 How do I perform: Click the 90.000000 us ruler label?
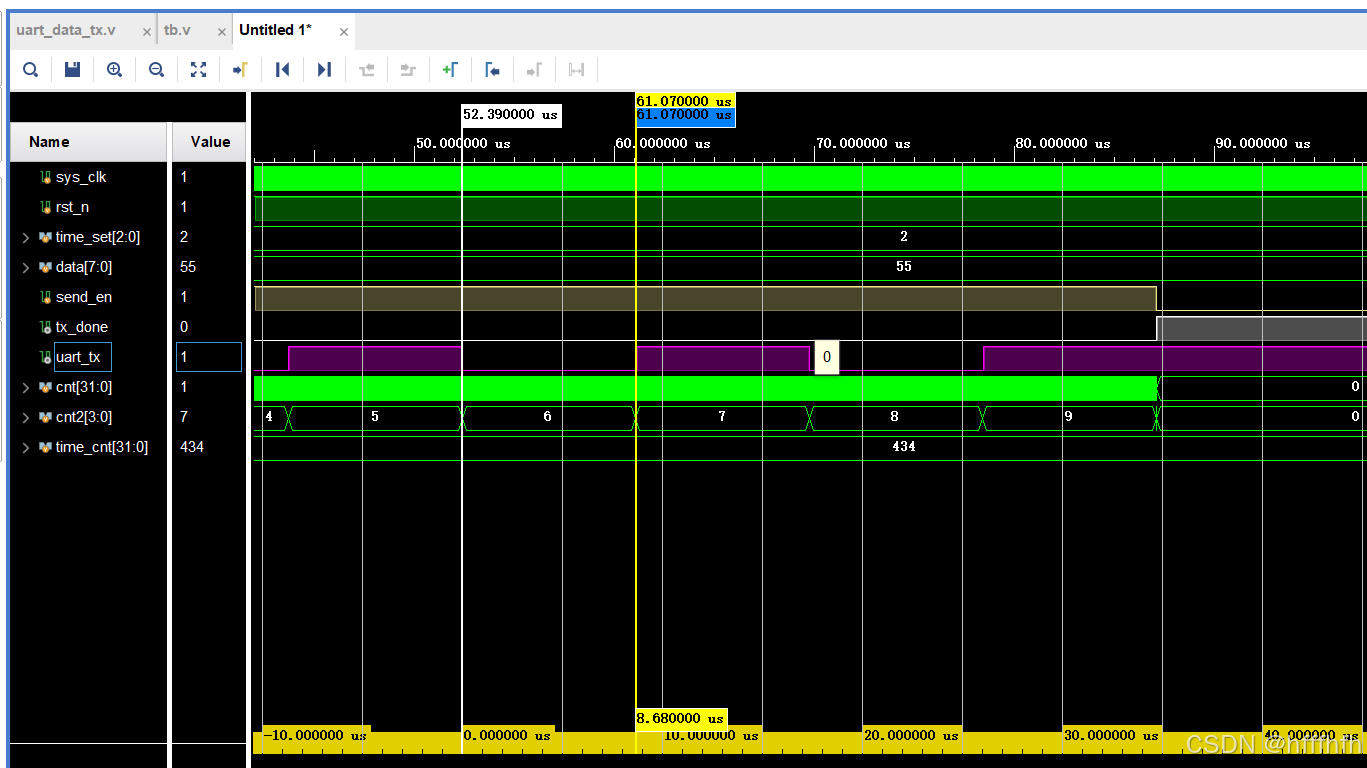click(x=1263, y=143)
